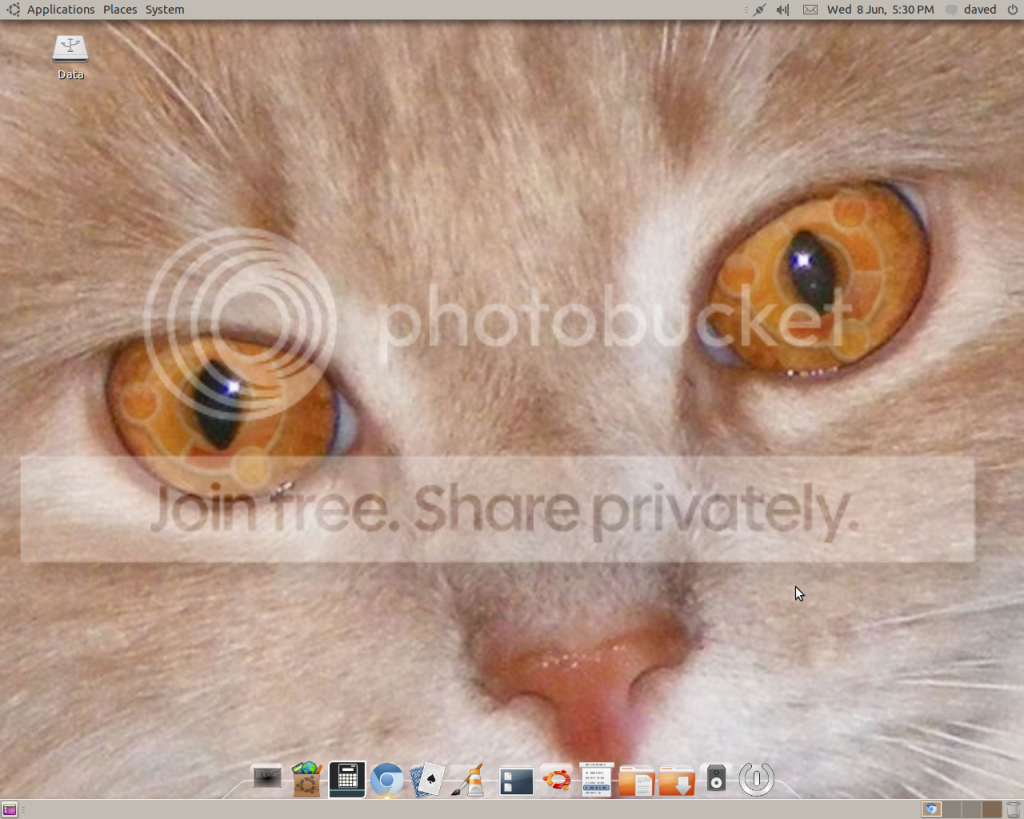Switch to the third workspace

[972, 810]
